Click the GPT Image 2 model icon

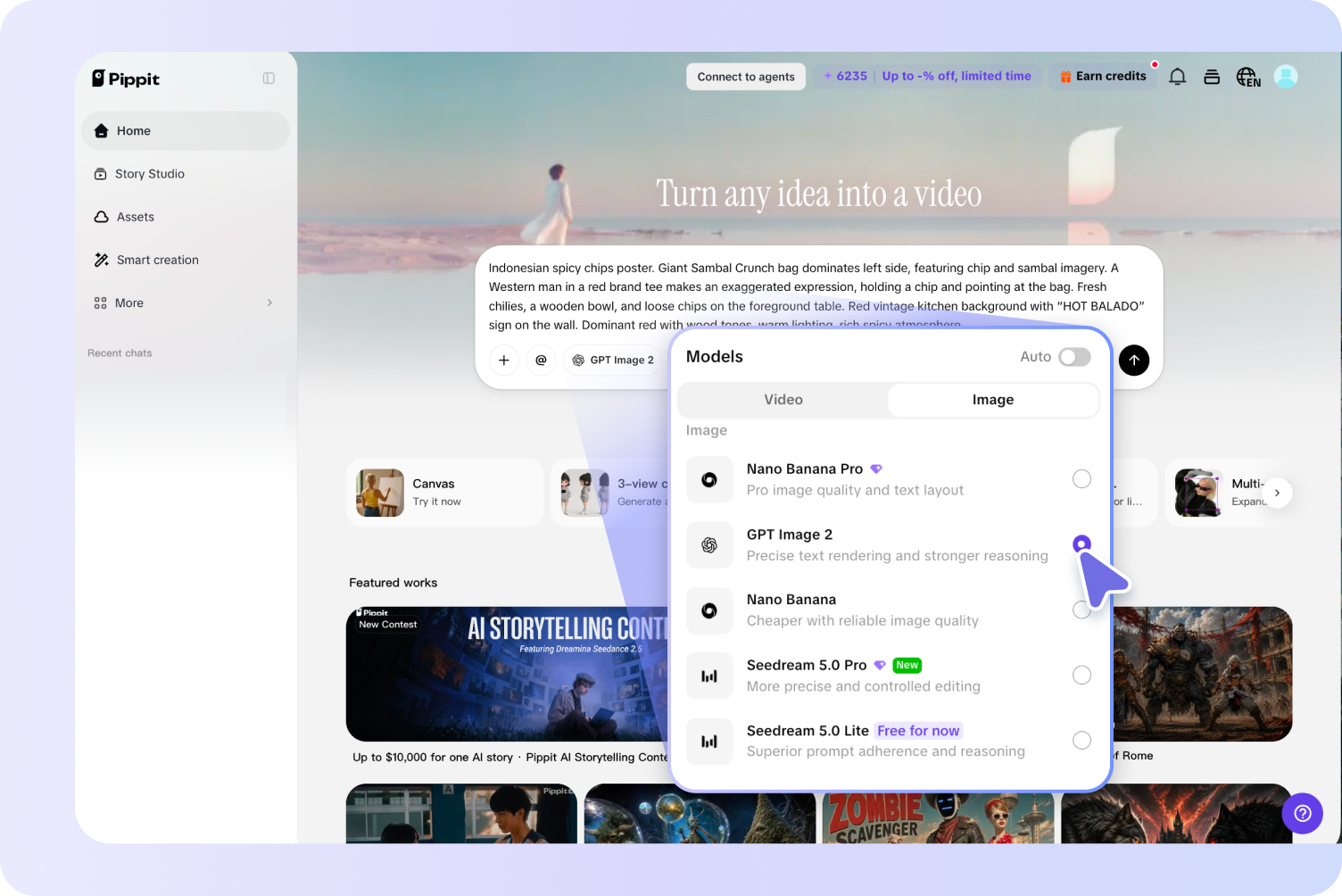pos(709,545)
